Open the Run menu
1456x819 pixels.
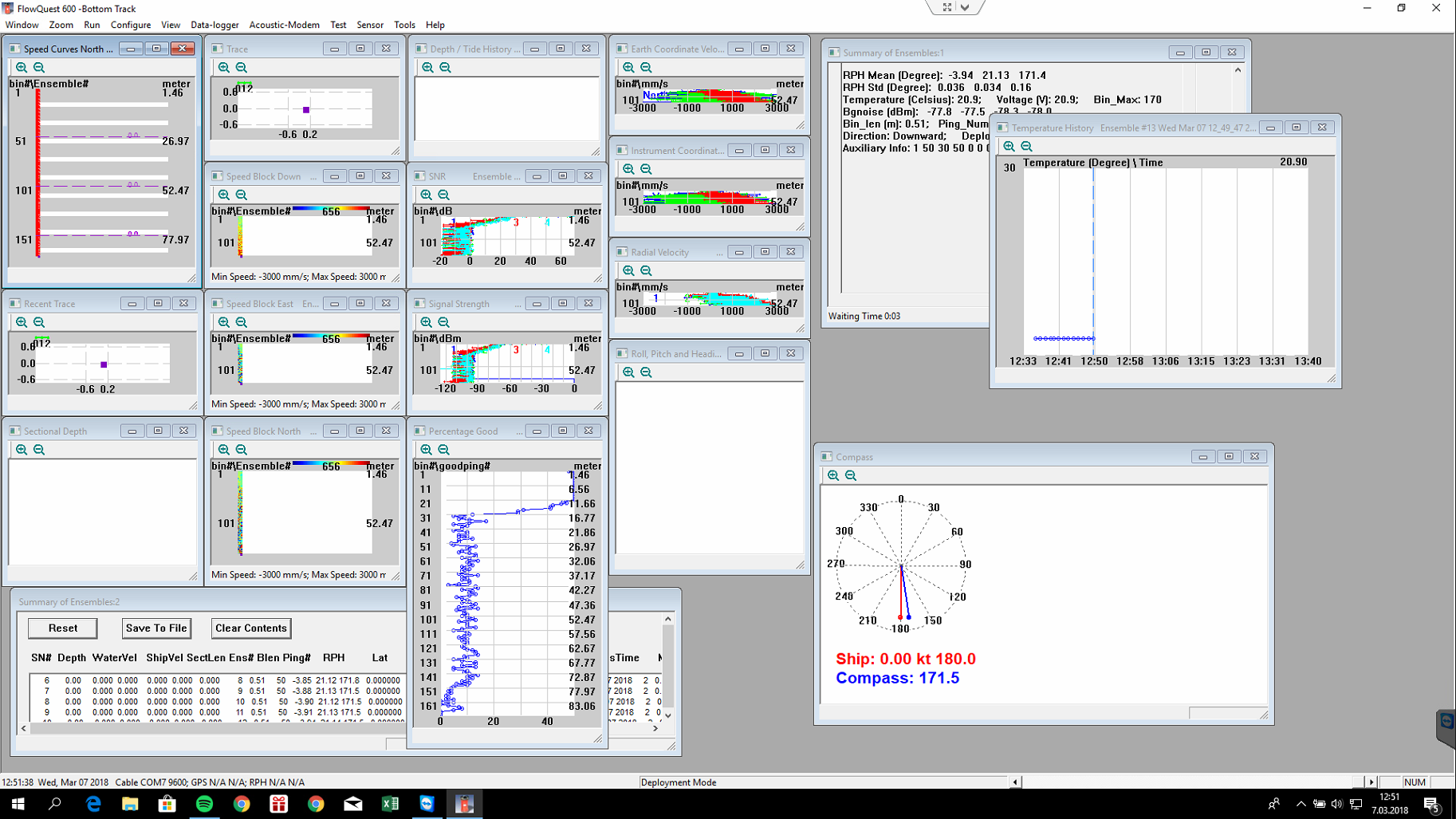tap(92, 25)
